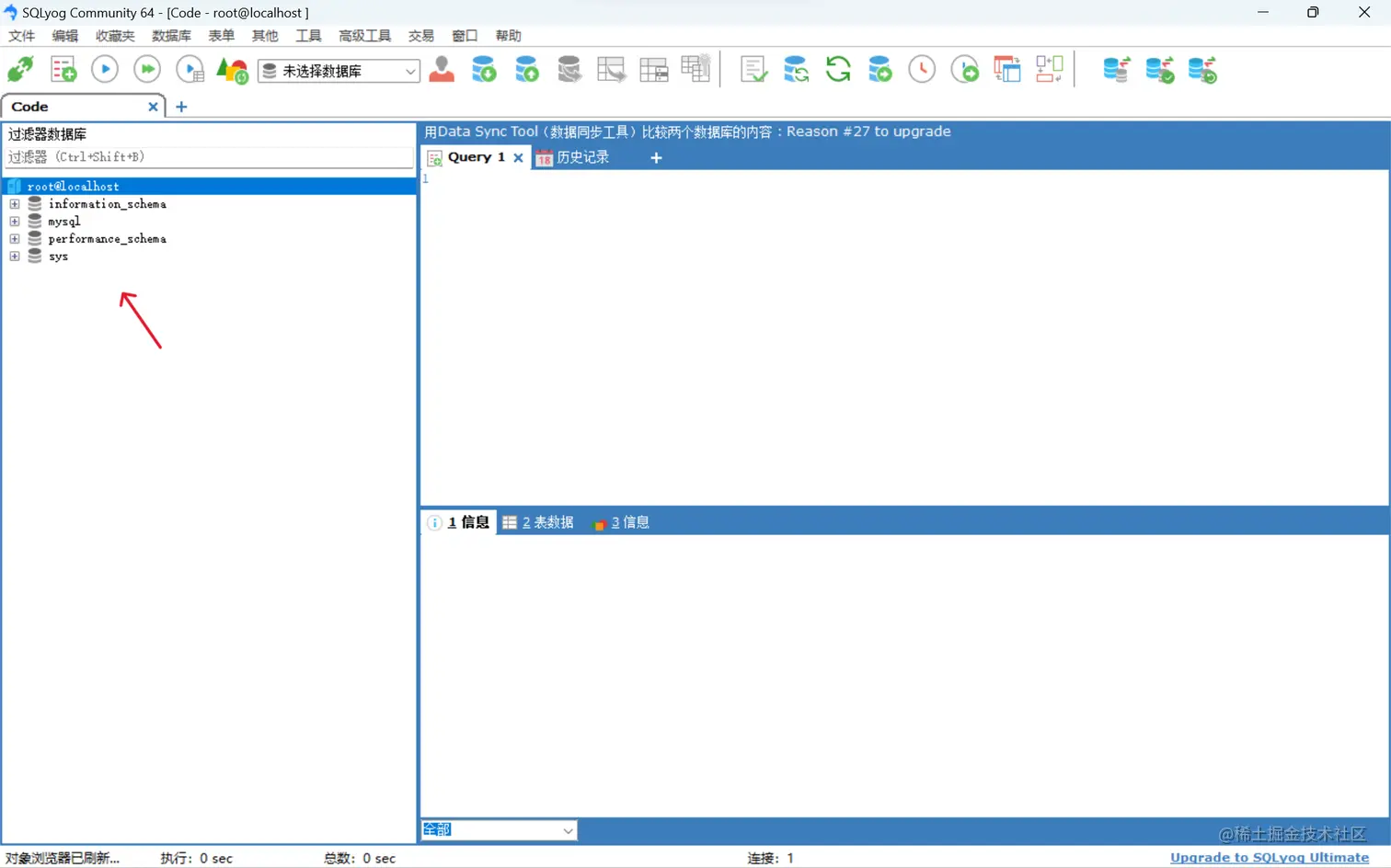The width and height of the screenshot is (1391, 868).
Task: Click the database sync icon with green check
Action: coord(1159,70)
